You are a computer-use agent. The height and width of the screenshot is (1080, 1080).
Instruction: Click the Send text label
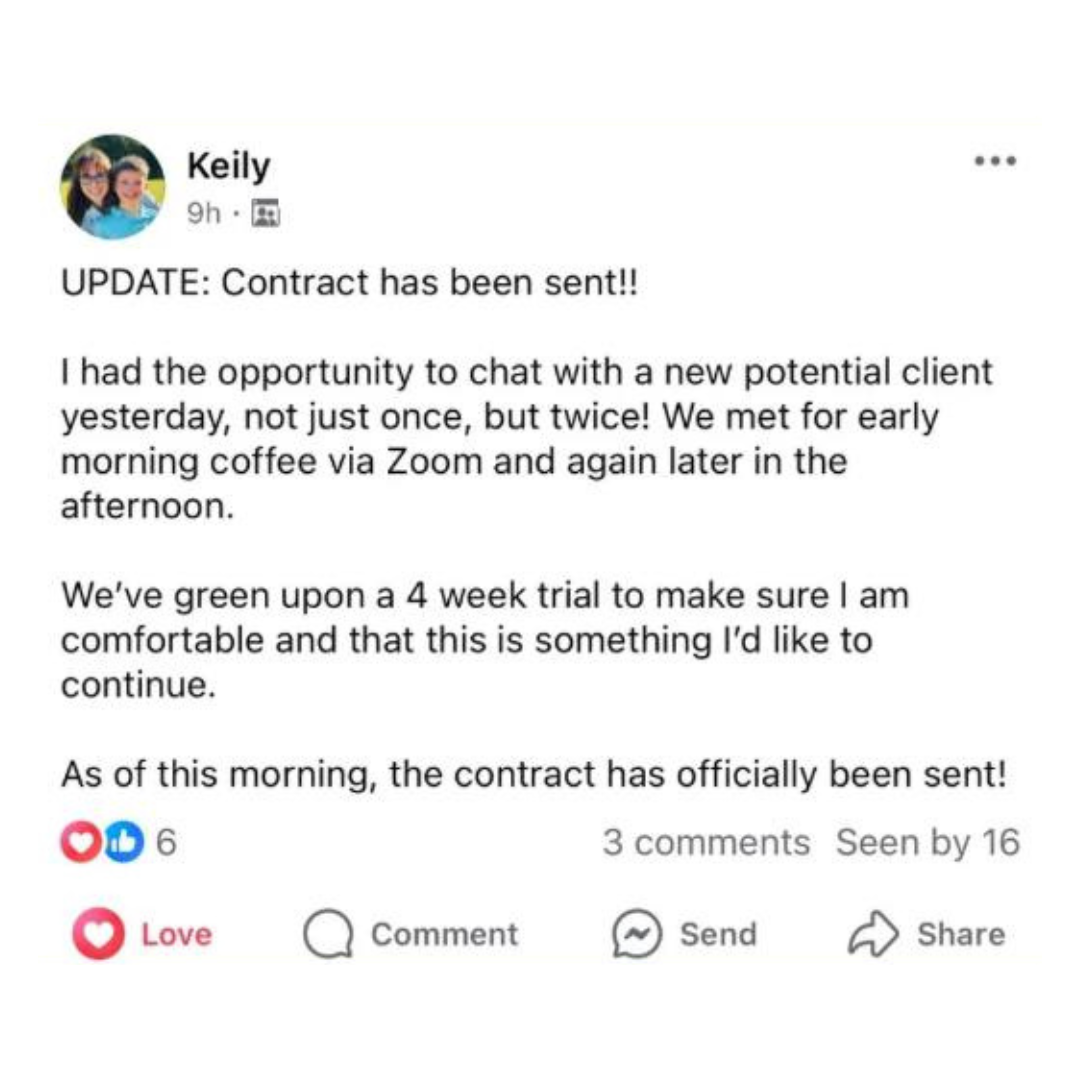(718, 935)
